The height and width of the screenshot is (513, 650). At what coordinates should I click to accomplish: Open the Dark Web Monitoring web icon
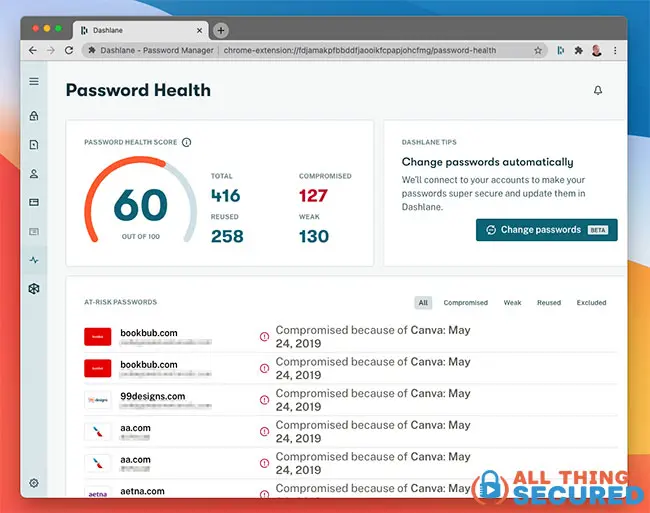[34, 289]
